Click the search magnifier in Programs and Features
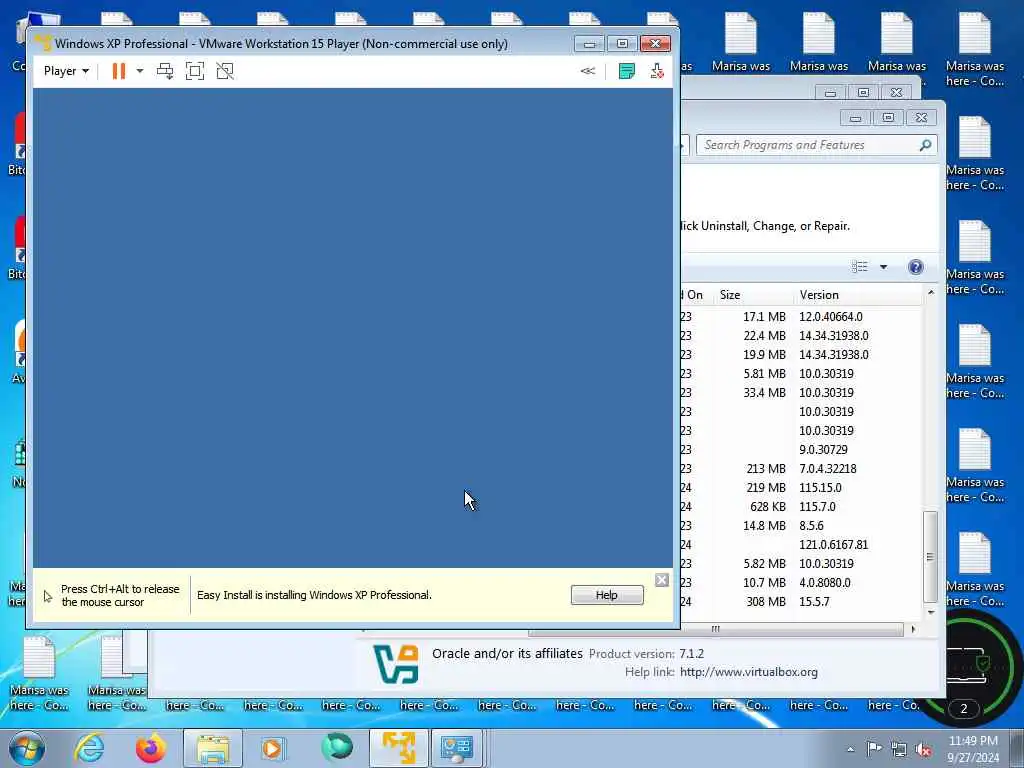1024x768 pixels. pos(925,145)
